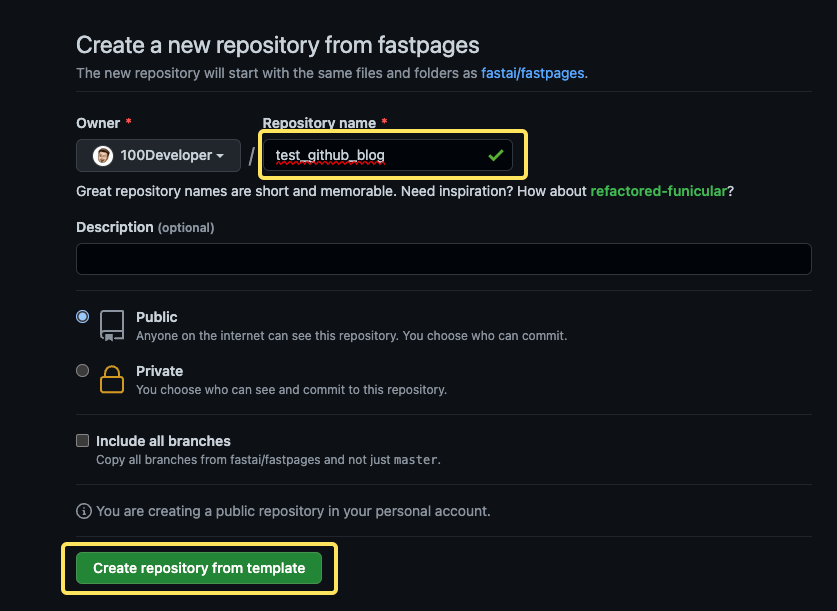Viewport: 837px width, 611px height.
Task: Click the Owner dropdown caret arrow
Action: point(220,156)
